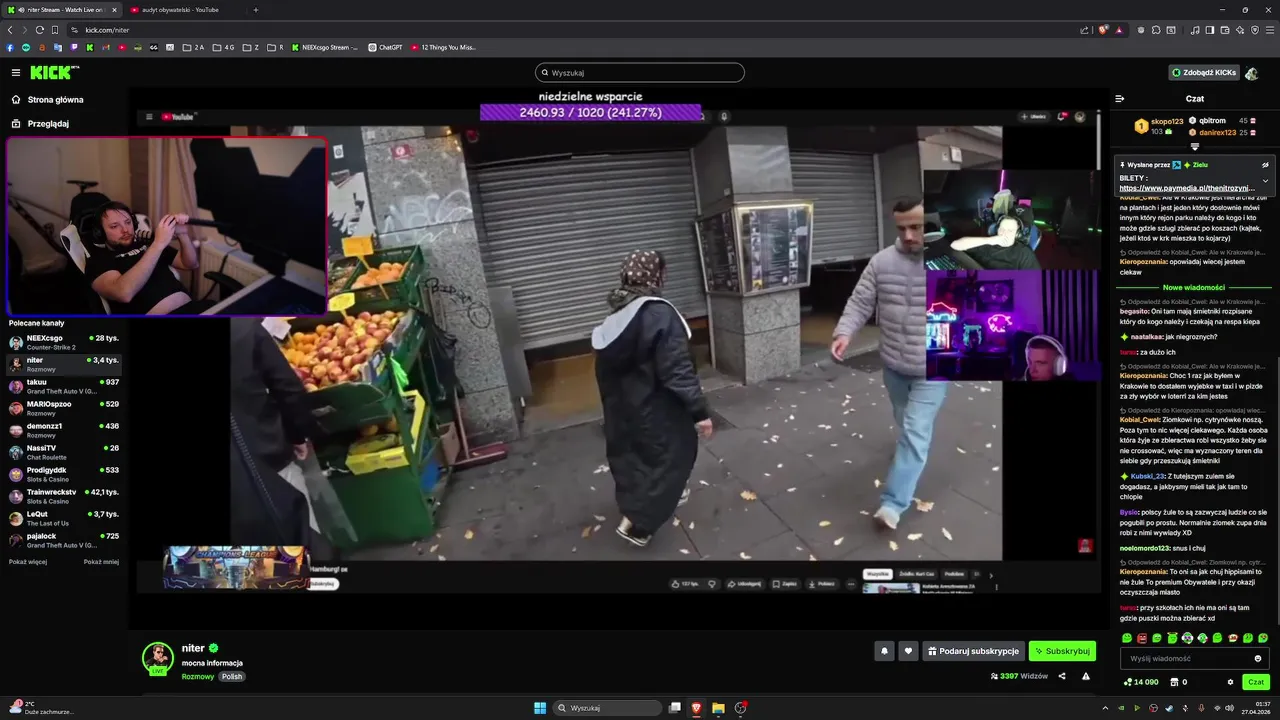This screenshot has height=720, width=1280.
Task: Click the Wyszukaj search field on Kick
Action: (640, 72)
